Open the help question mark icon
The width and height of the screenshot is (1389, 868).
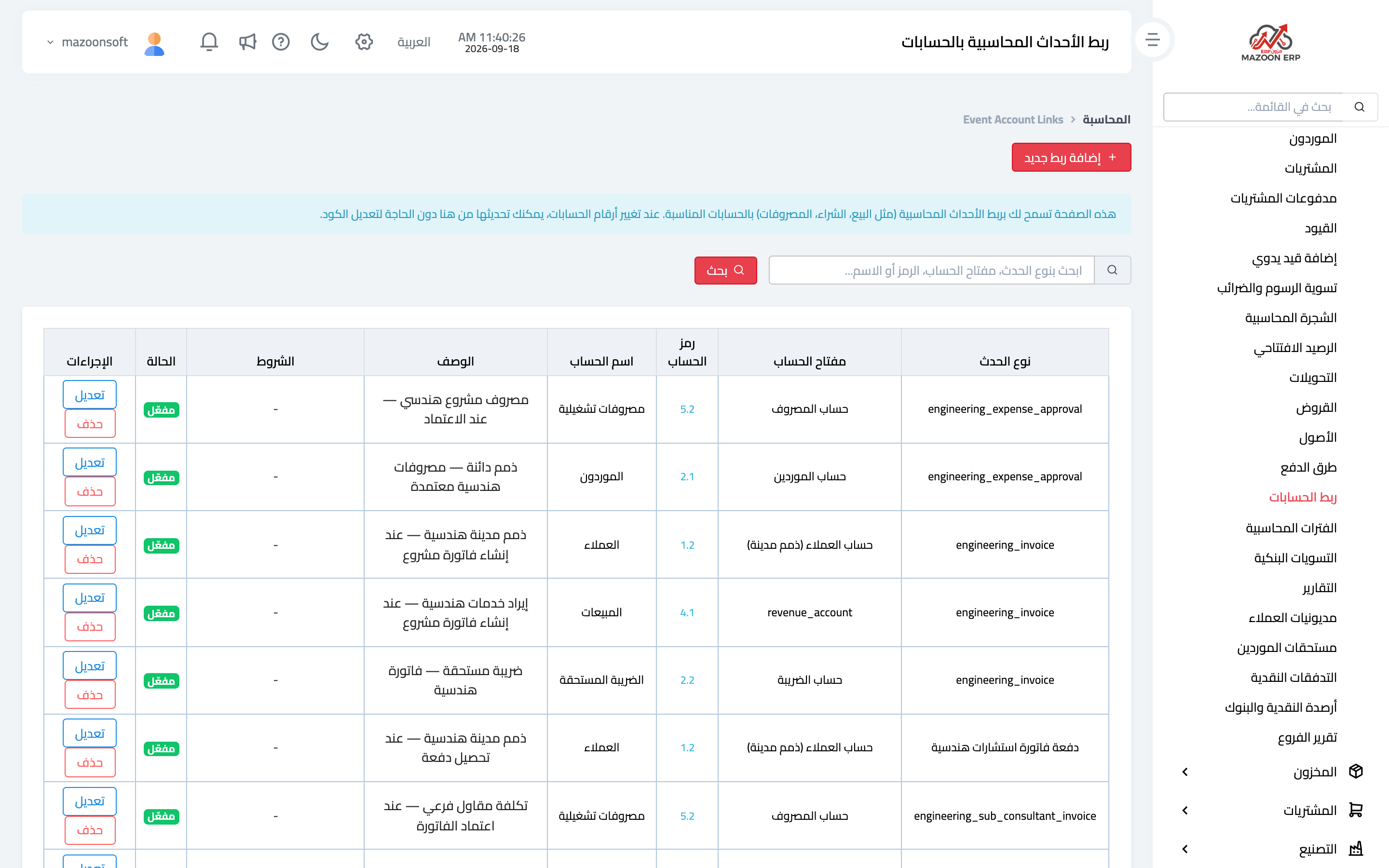281,42
